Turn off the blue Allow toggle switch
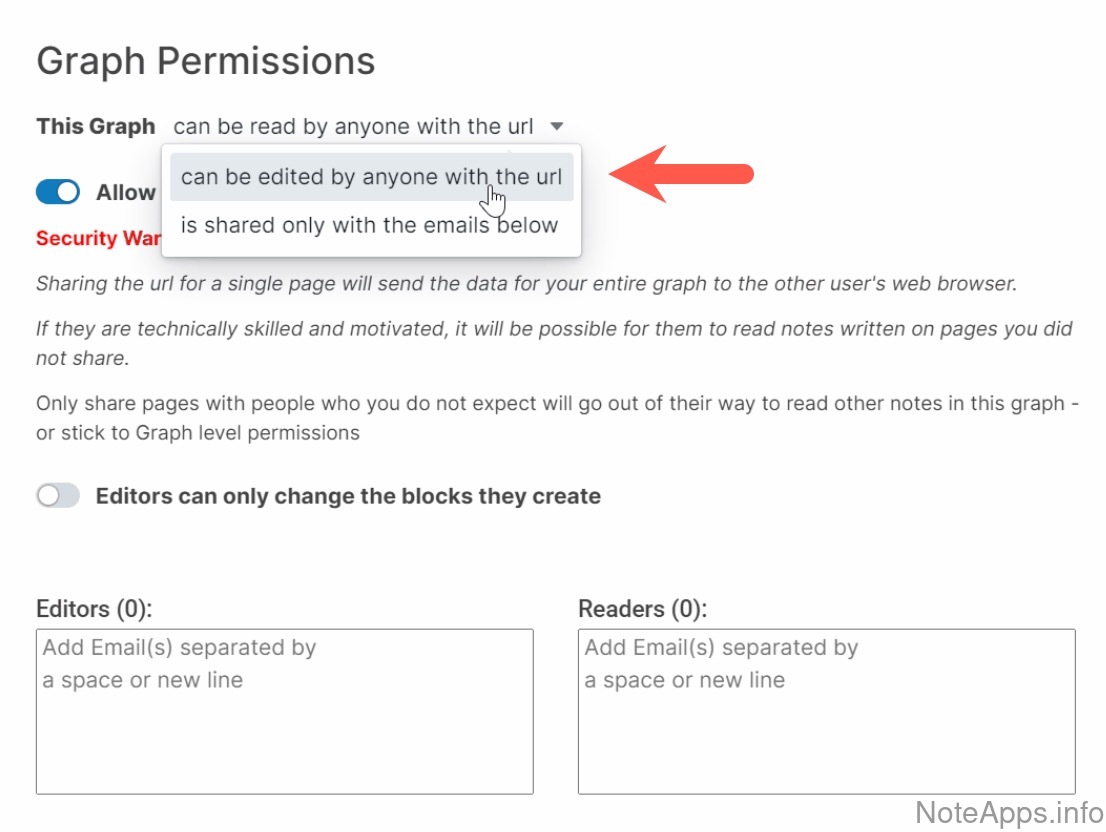The width and height of the screenshot is (1106, 832). pos(58,192)
